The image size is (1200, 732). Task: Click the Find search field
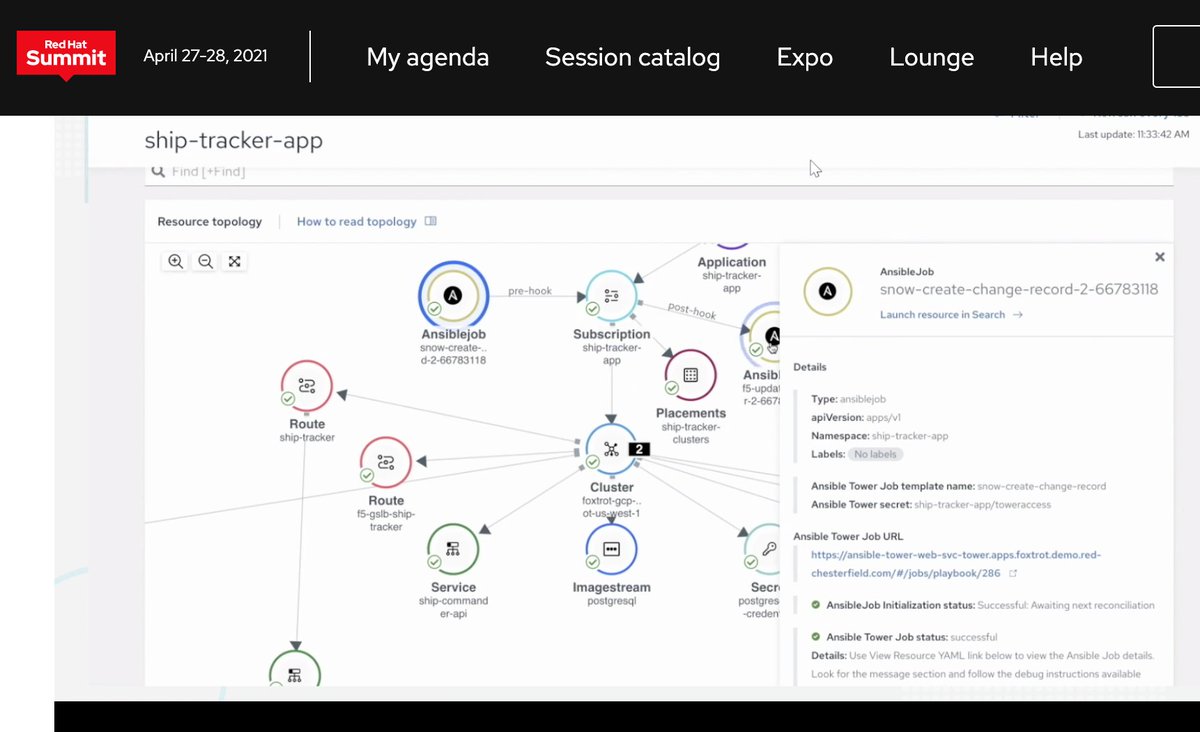[660, 172]
